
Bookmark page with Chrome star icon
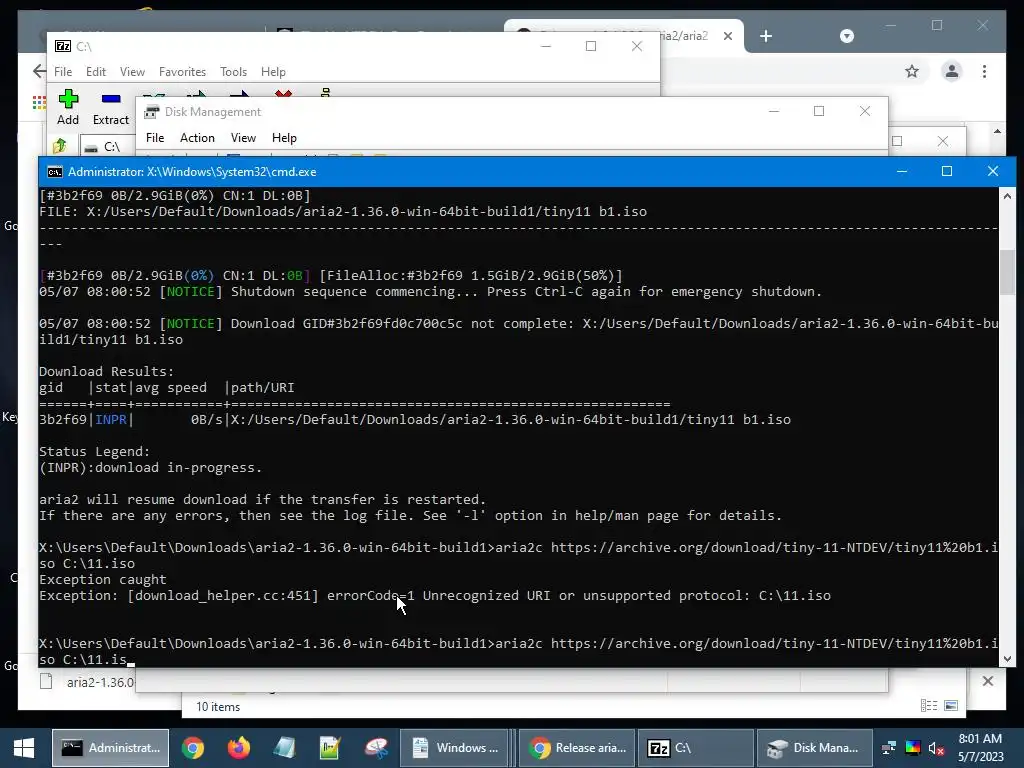coord(912,71)
